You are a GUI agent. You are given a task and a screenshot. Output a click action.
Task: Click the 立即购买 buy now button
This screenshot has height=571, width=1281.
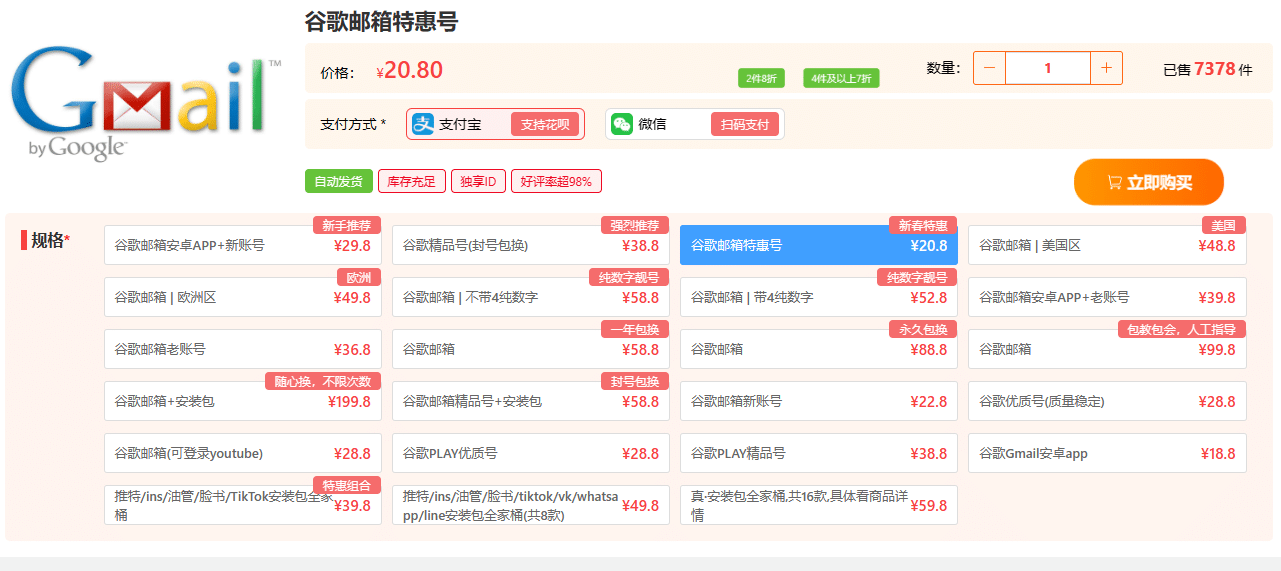[1149, 182]
